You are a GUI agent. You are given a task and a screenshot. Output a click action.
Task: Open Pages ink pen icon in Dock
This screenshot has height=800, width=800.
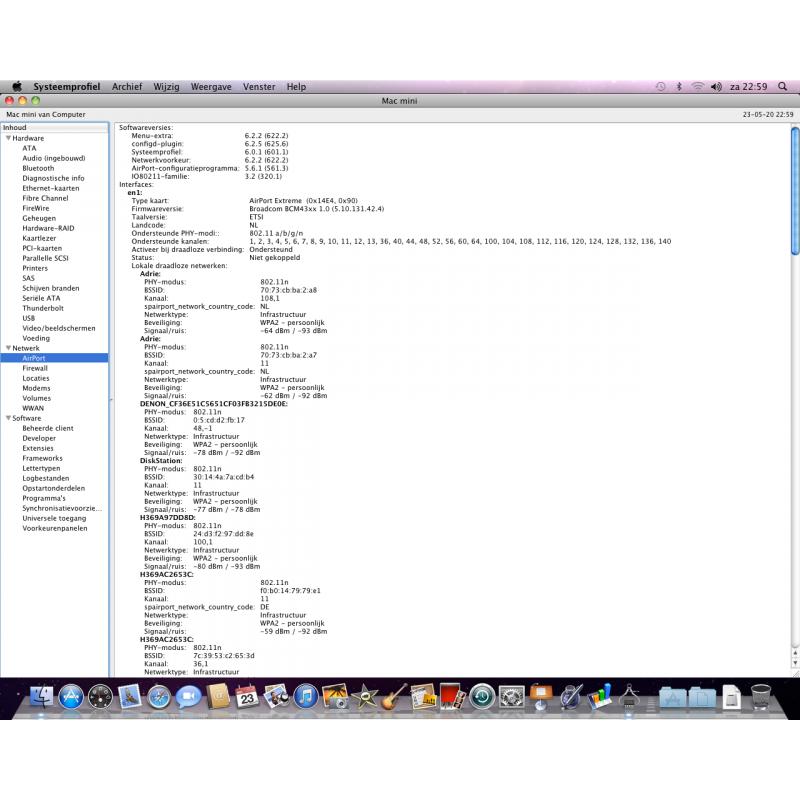point(570,696)
